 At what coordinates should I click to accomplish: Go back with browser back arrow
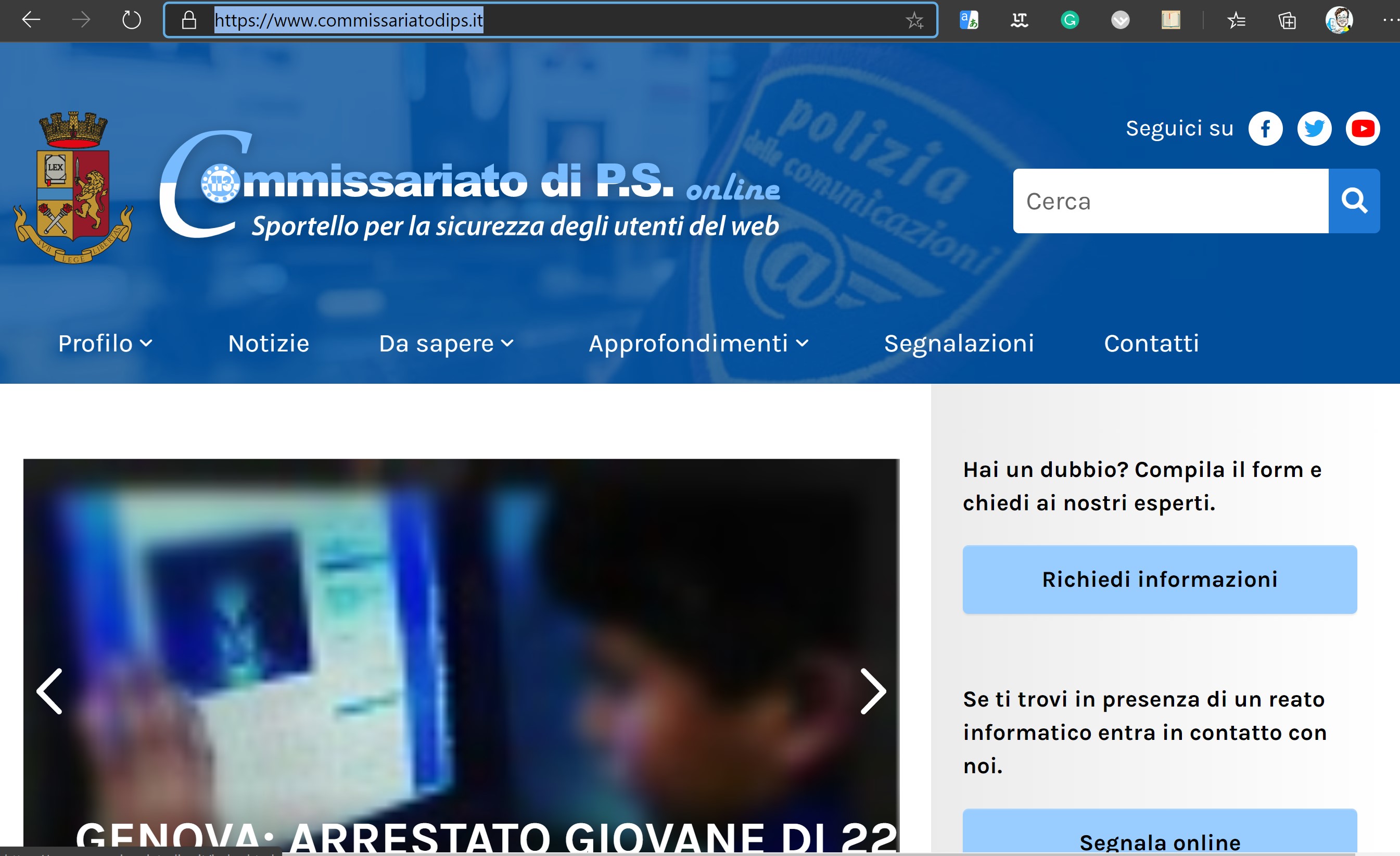pyautogui.click(x=31, y=20)
